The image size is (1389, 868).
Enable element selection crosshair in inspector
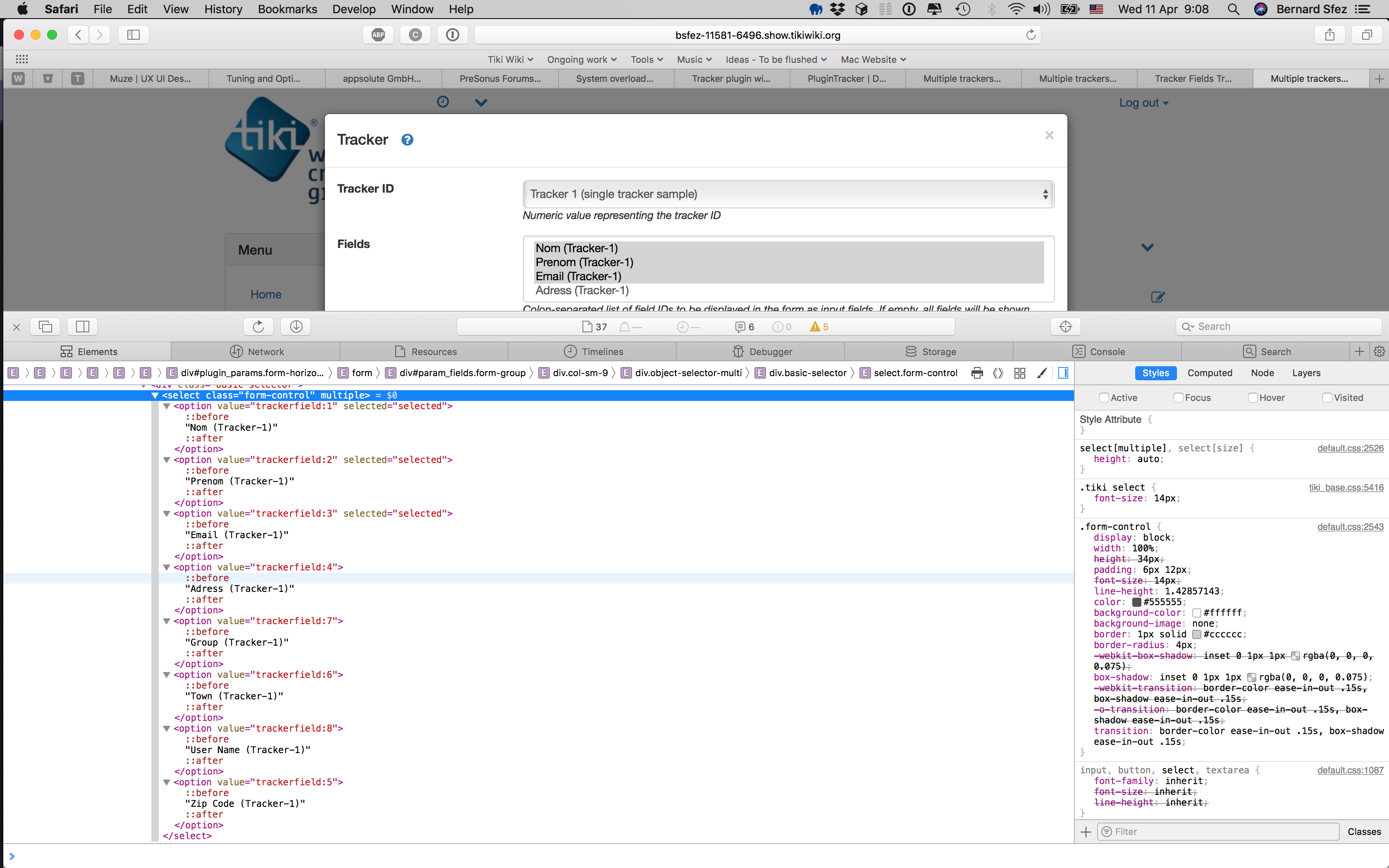(x=1065, y=327)
